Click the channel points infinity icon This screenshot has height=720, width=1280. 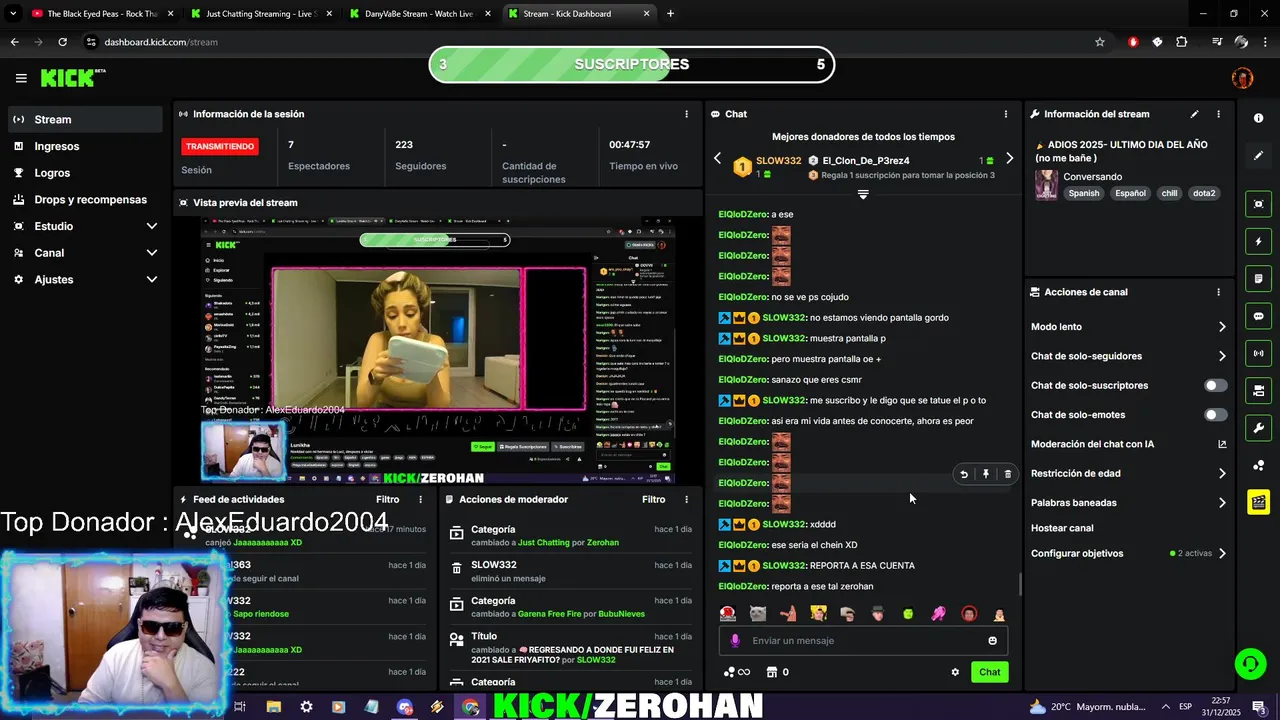[737, 672]
